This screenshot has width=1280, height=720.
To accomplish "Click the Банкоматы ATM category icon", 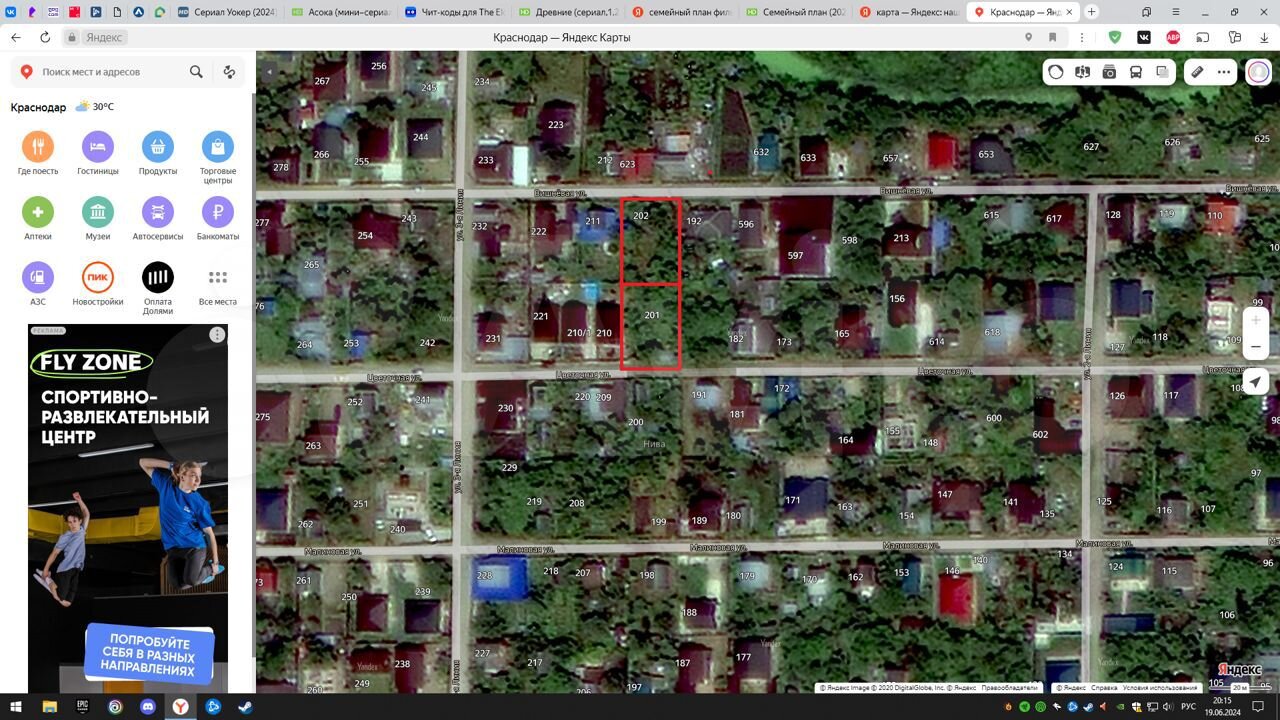I will point(217,213).
